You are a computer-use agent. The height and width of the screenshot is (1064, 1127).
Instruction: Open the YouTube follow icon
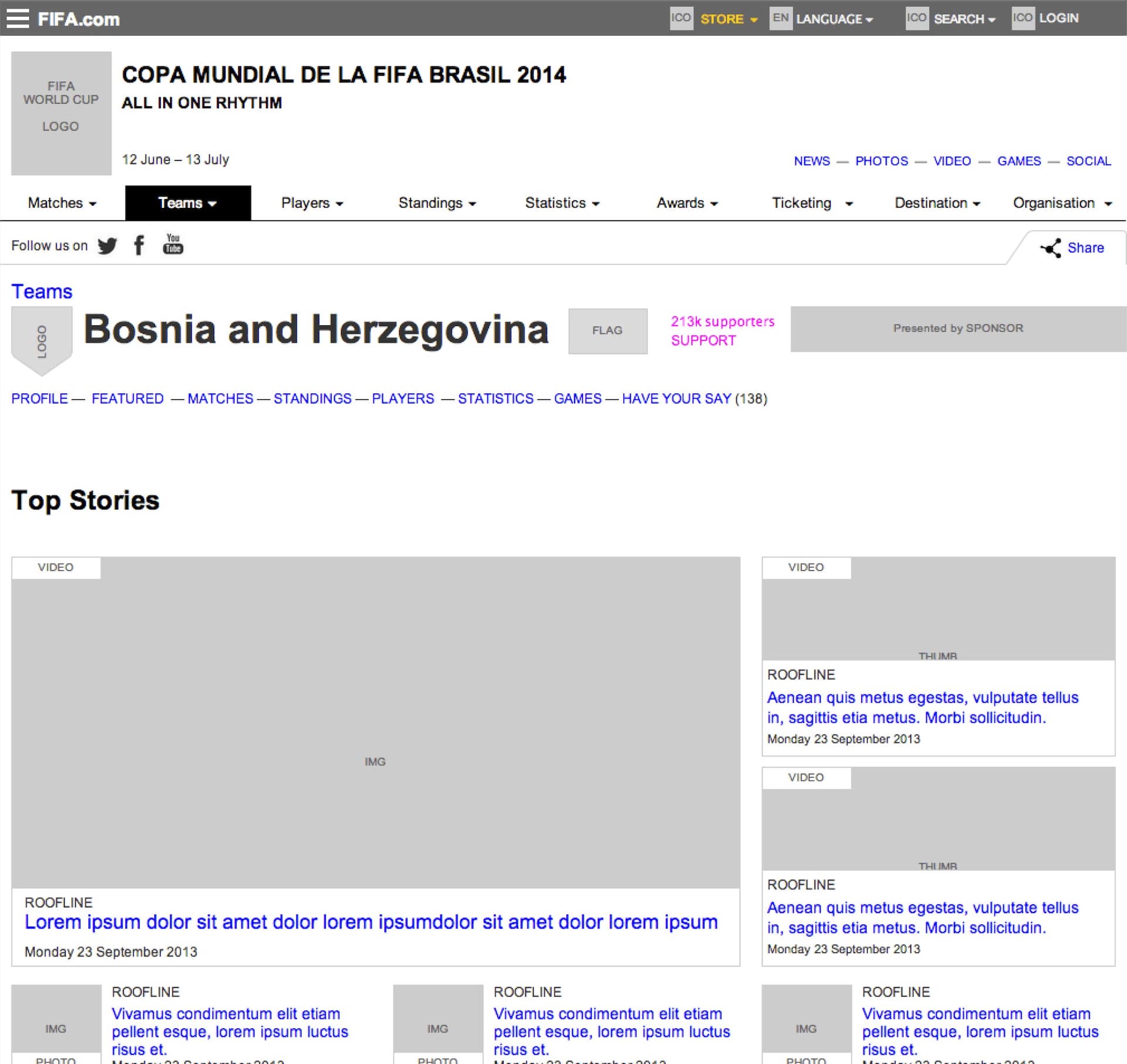click(173, 244)
